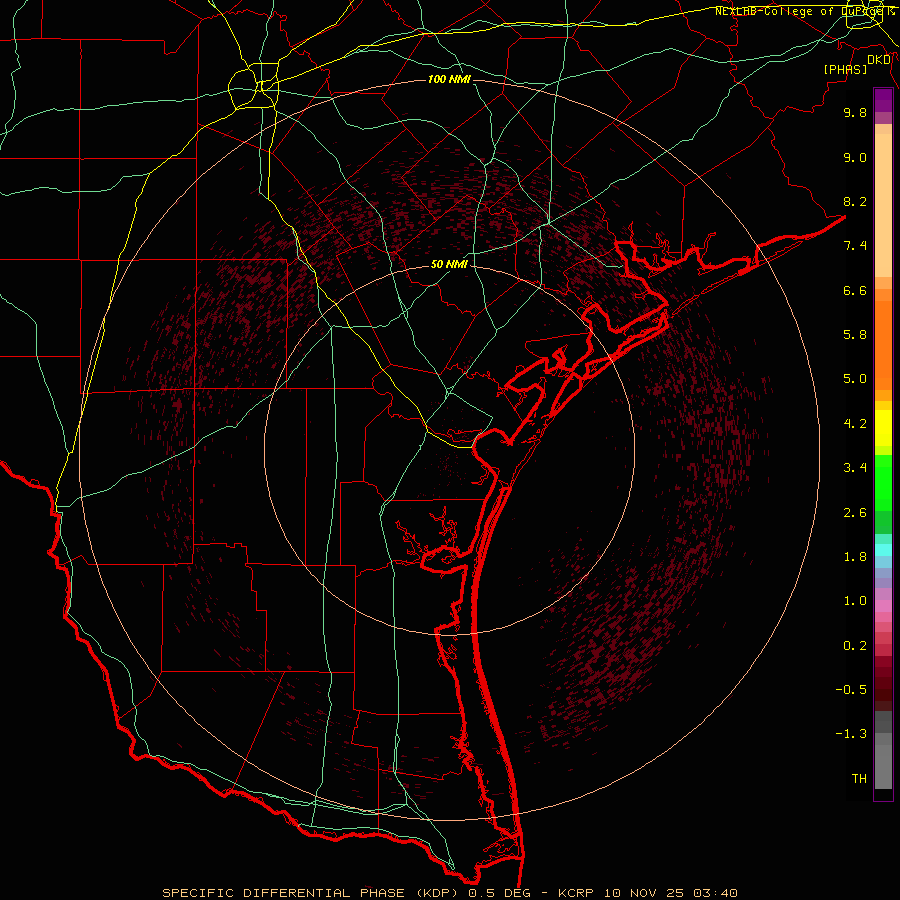The height and width of the screenshot is (900, 900).
Task: Click the SPECIFIC DIFFERENTIAL PHASE (KDP) footer title
Action: [311, 893]
